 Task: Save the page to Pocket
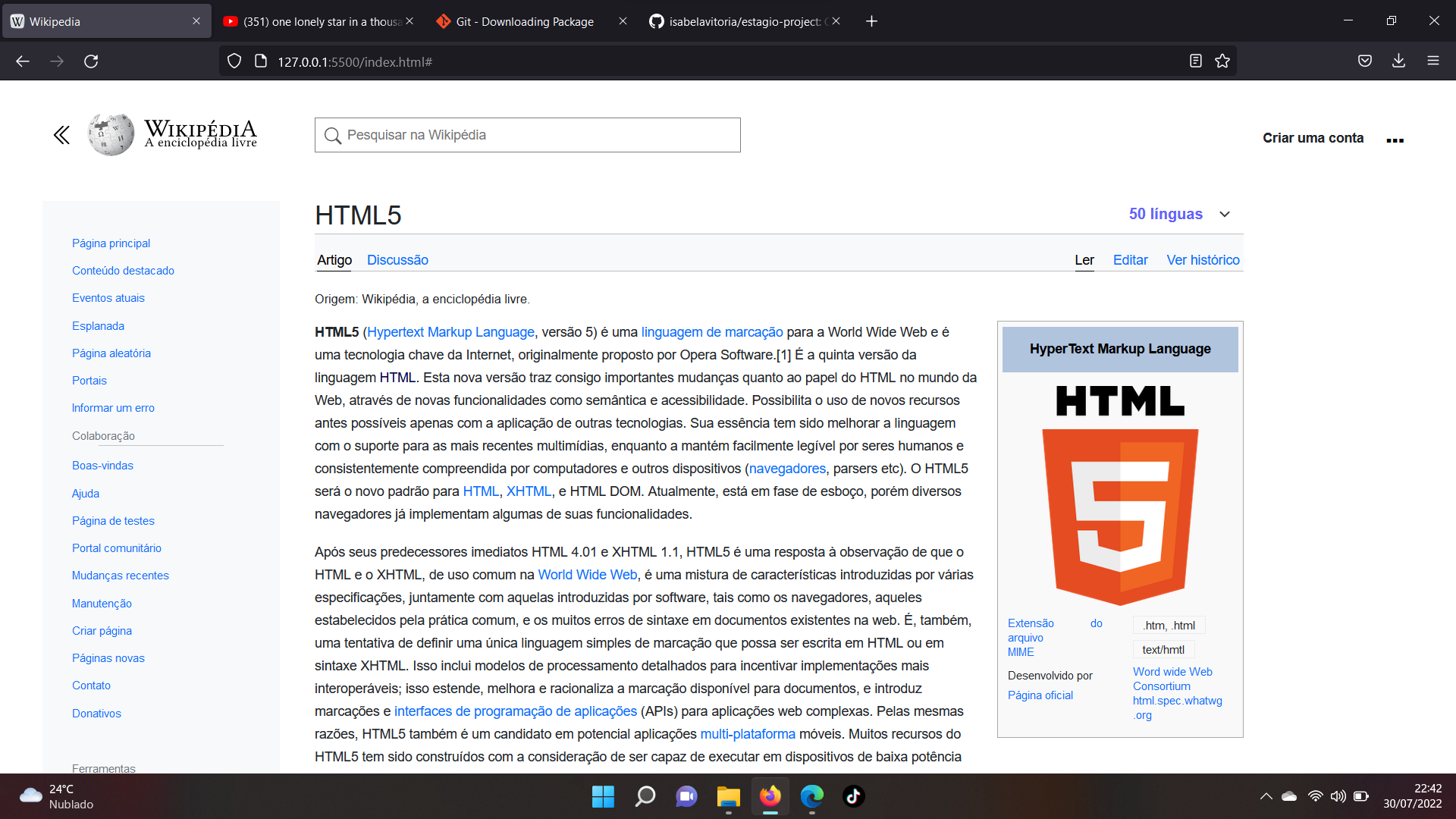coord(1364,61)
